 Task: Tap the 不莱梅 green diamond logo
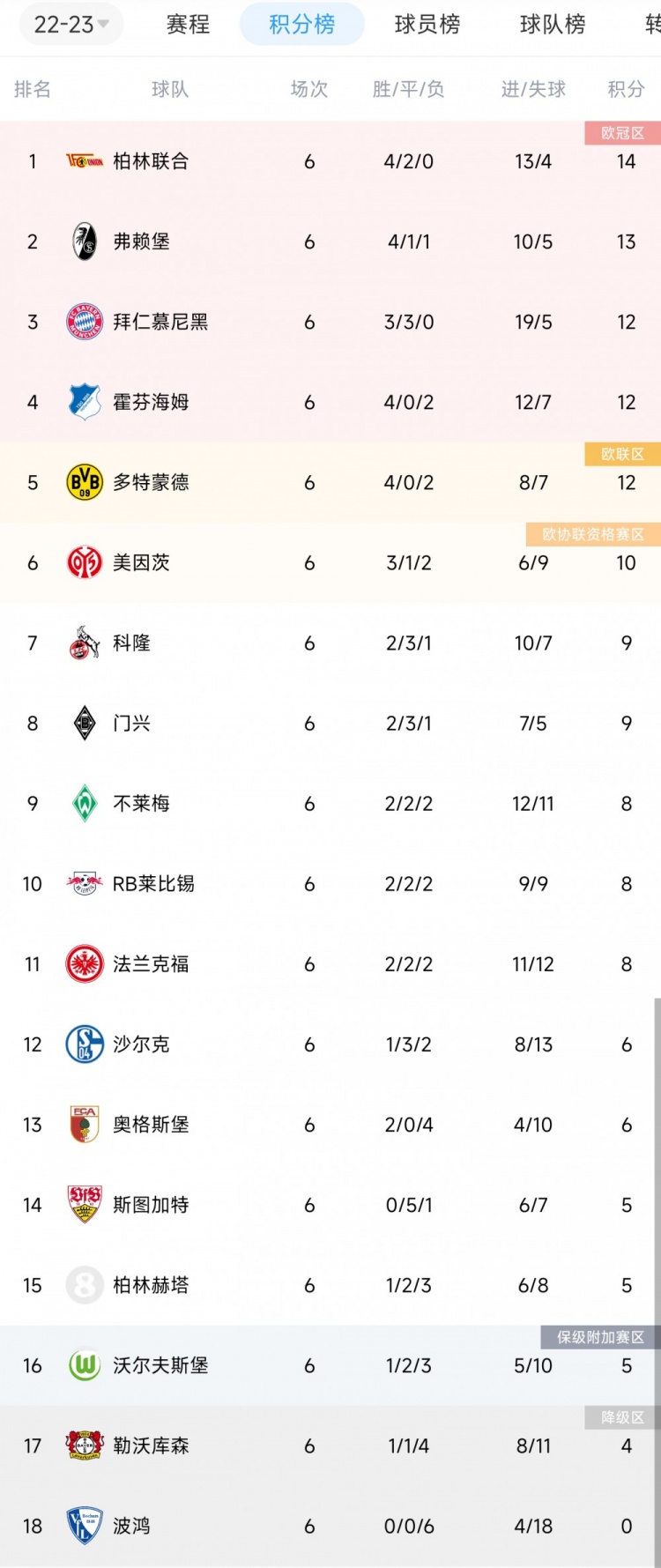(85, 803)
